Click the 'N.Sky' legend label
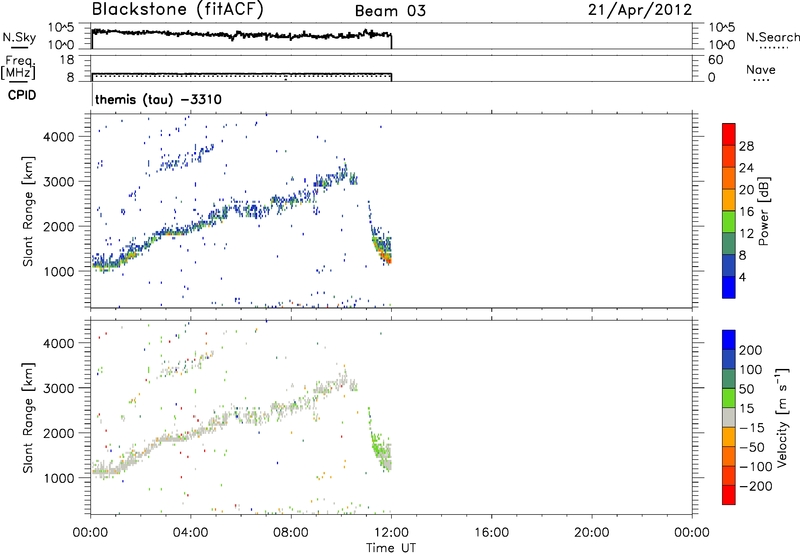The image size is (800, 554). 19,37
